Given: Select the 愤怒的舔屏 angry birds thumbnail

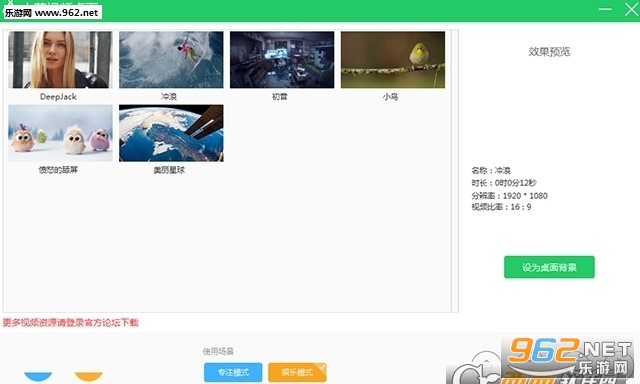Looking at the screenshot, I should (x=60, y=133).
